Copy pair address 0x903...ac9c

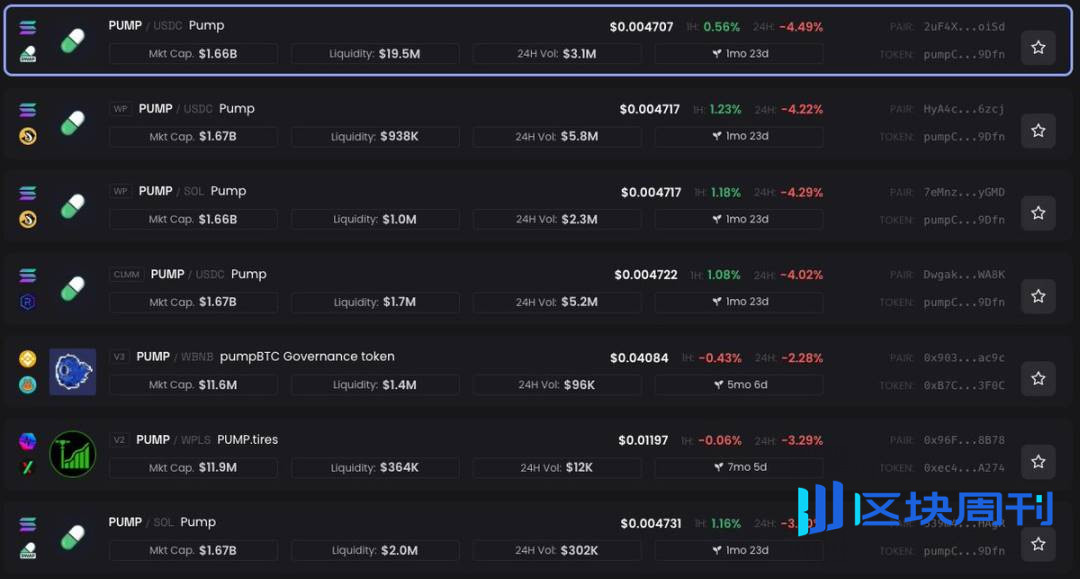coord(964,358)
